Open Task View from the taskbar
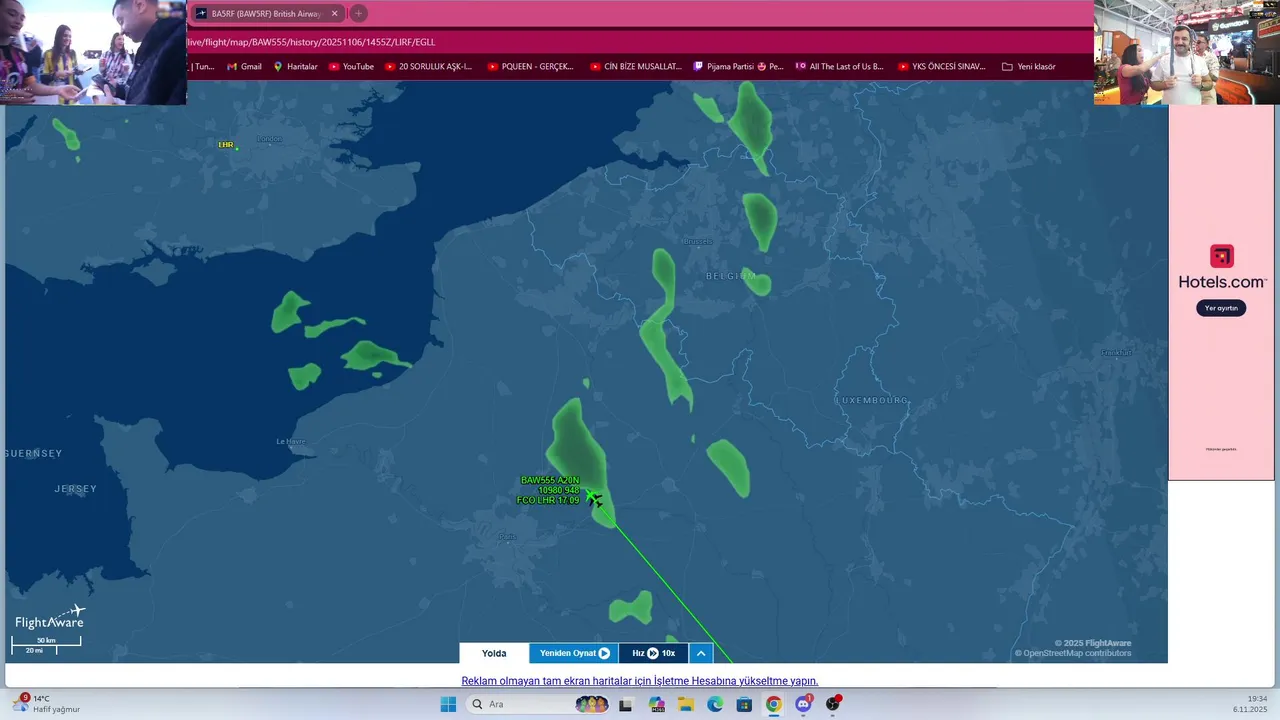This screenshot has width=1280, height=720. tap(625, 704)
